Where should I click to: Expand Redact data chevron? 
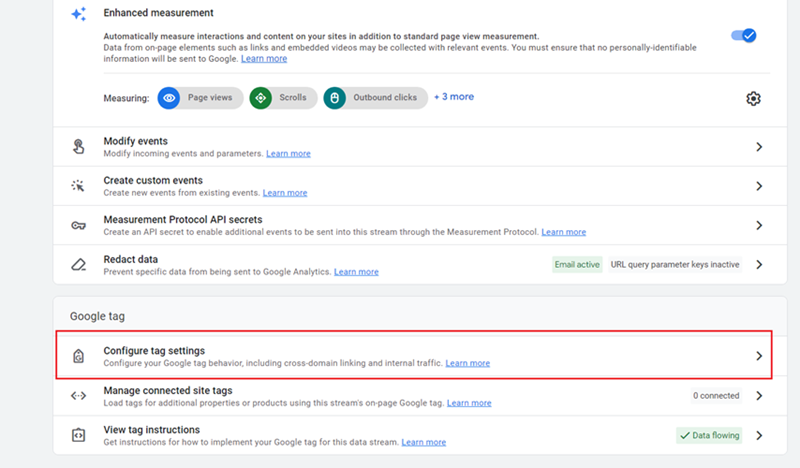point(759,265)
